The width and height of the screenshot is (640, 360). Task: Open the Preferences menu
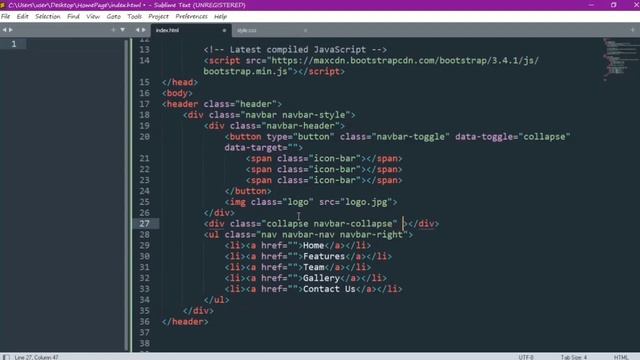[x=191, y=16]
